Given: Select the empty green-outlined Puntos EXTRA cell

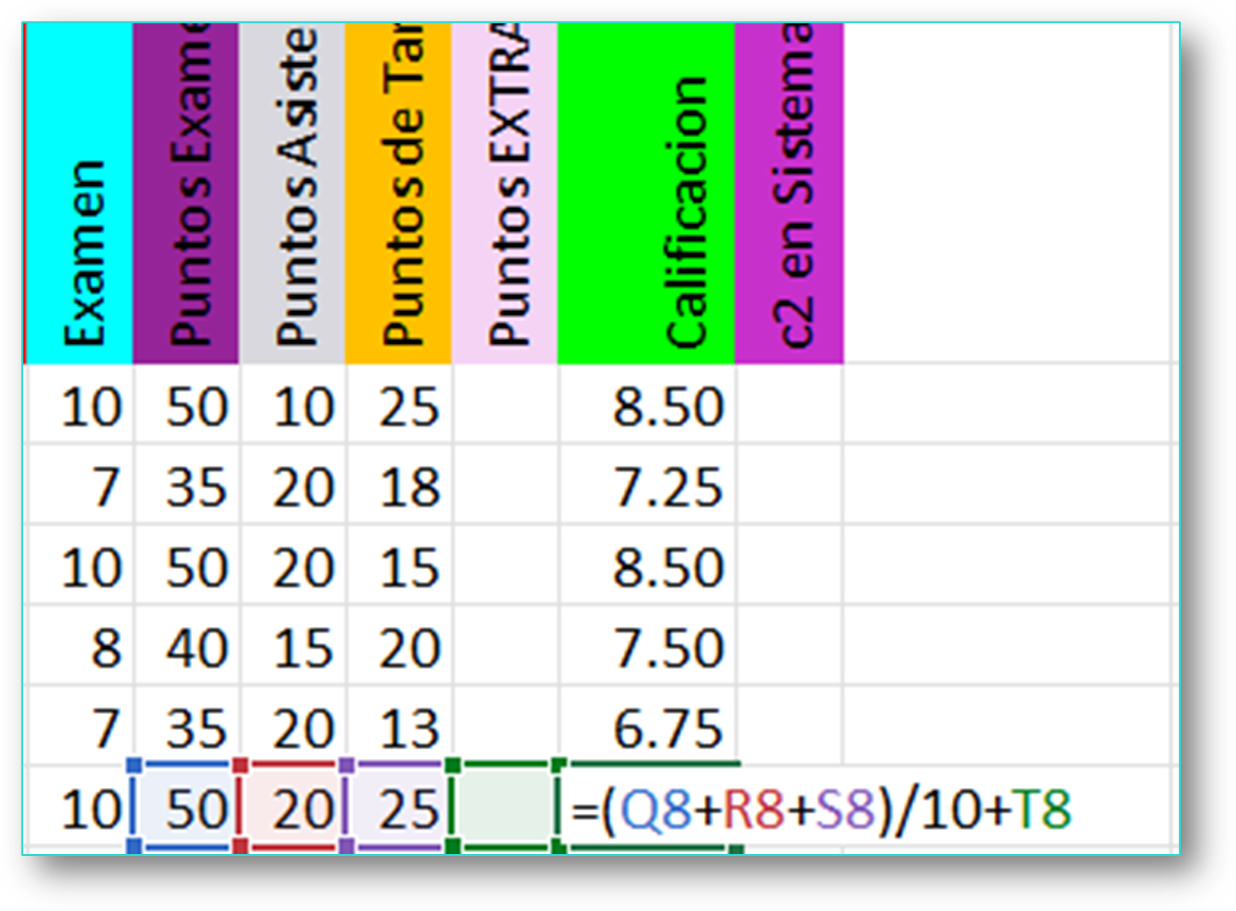Looking at the screenshot, I should point(505,809).
